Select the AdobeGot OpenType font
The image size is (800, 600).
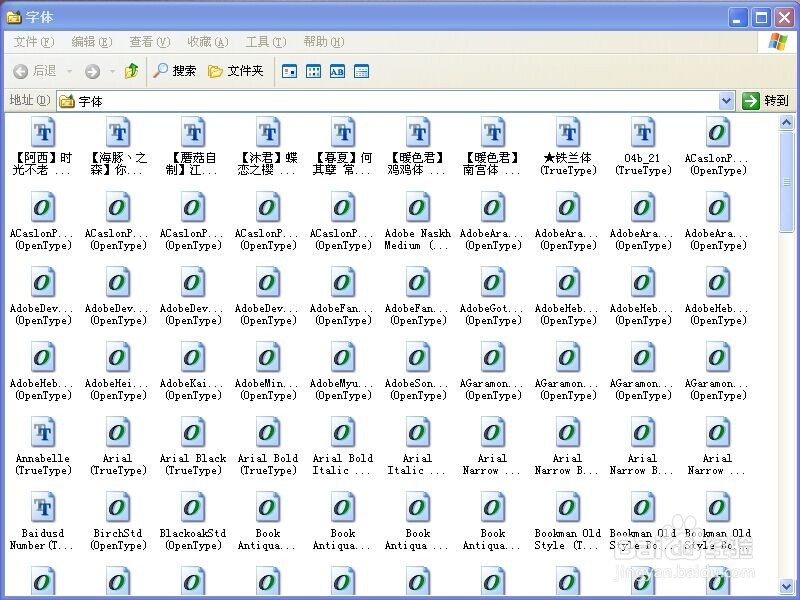[493, 296]
